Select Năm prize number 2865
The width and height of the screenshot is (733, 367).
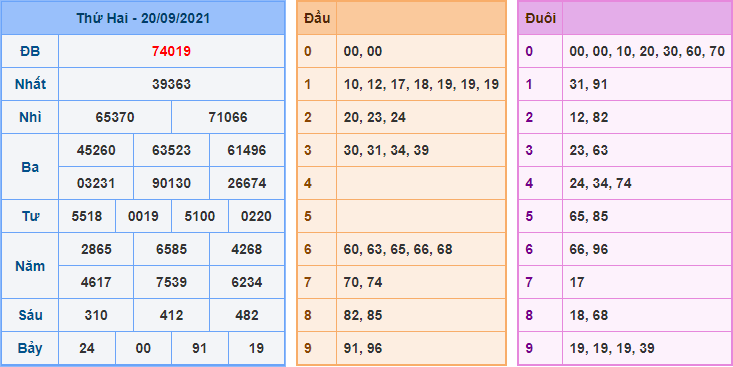(96, 249)
